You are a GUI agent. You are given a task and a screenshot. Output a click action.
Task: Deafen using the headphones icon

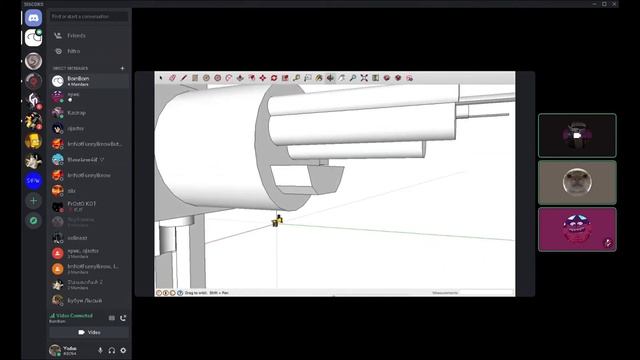[x=111, y=350]
